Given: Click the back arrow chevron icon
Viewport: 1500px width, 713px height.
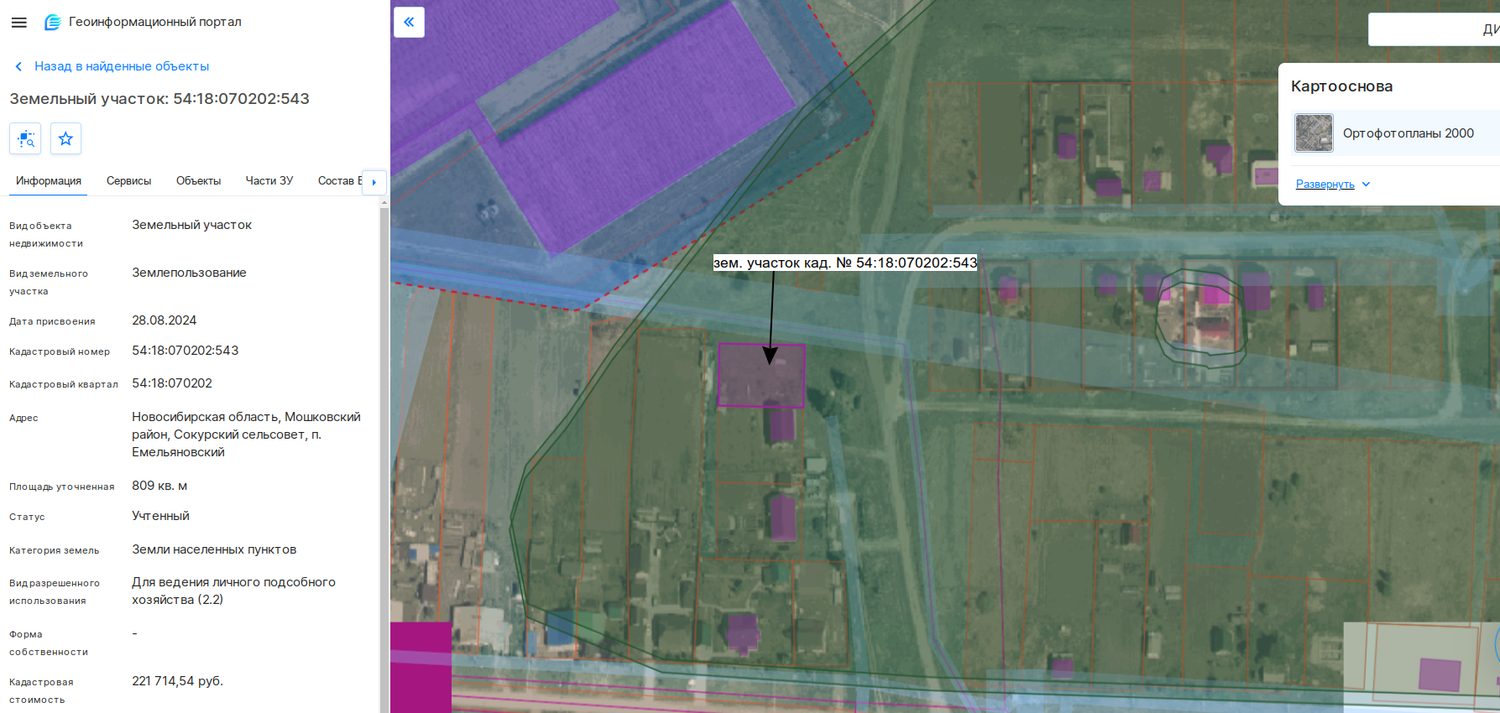Looking at the screenshot, I should (x=18, y=66).
